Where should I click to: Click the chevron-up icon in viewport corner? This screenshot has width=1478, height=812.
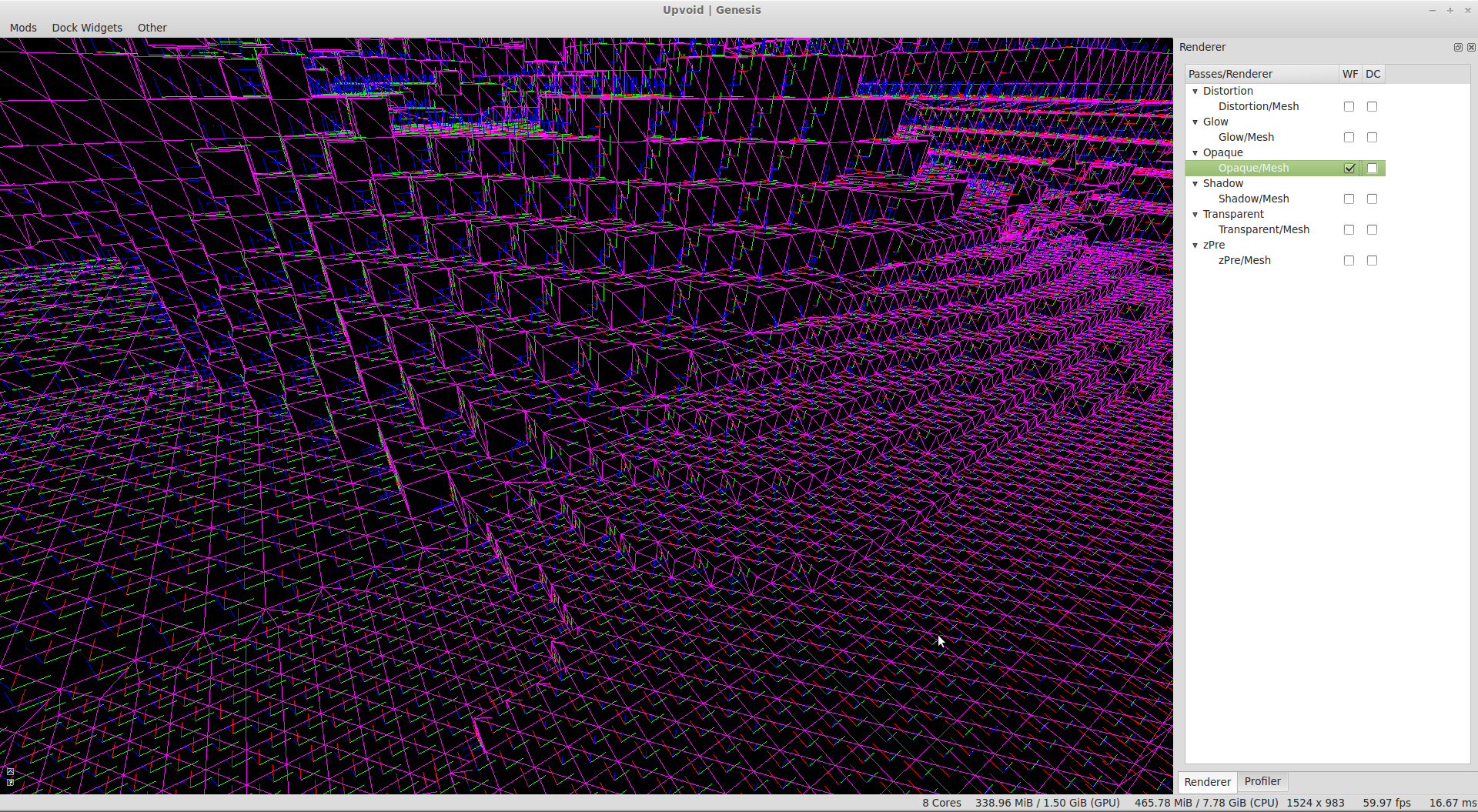[10, 771]
